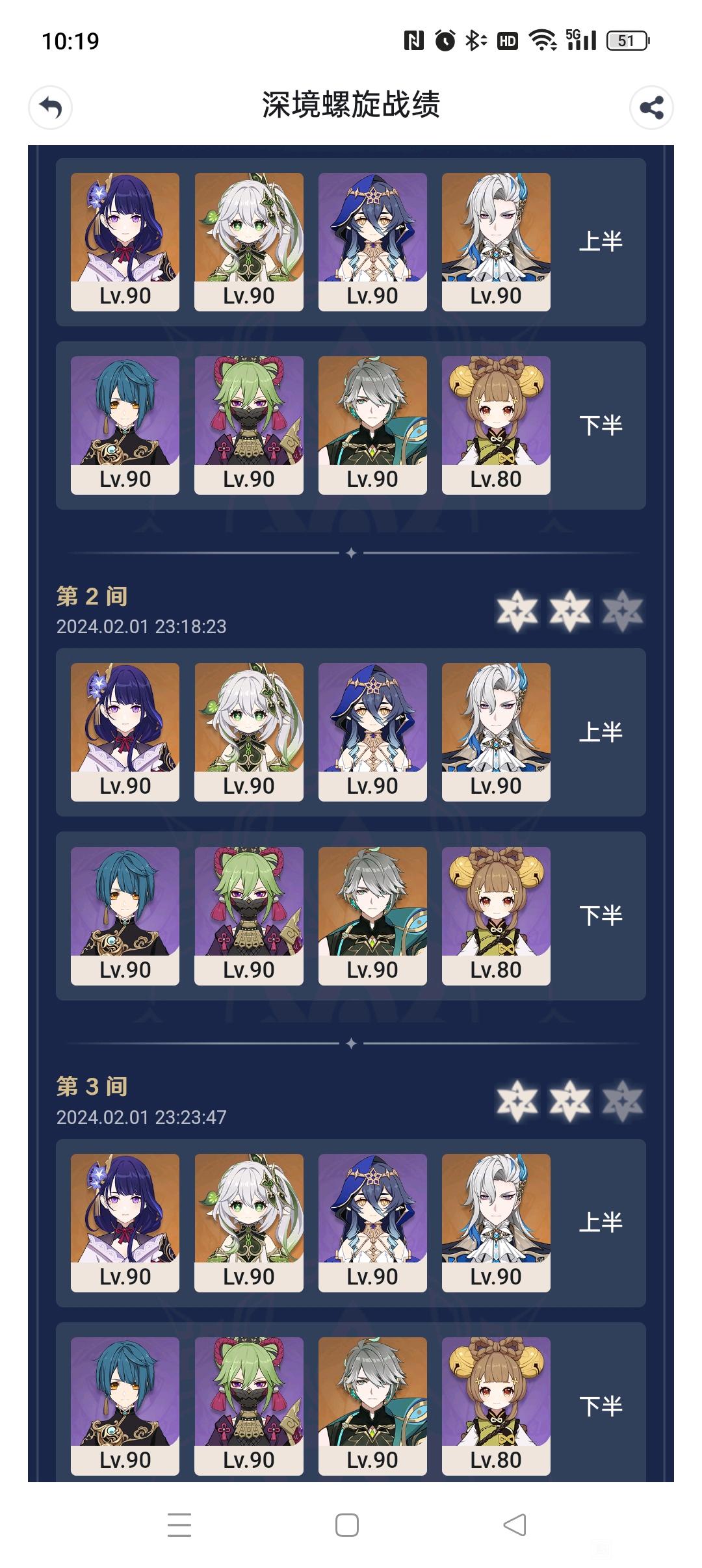Tap the back arrow button
This screenshot has width=702, height=1568.
coord(50,107)
